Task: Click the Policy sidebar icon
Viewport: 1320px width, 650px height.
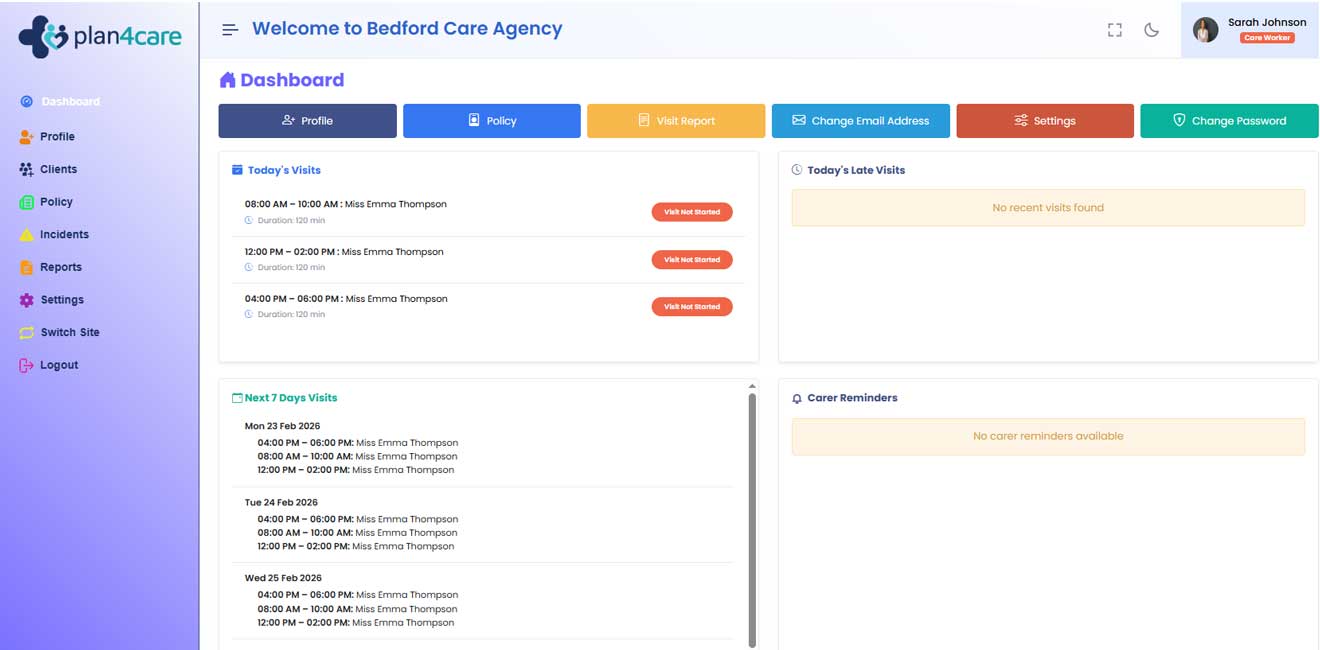Action: point(27,202)
